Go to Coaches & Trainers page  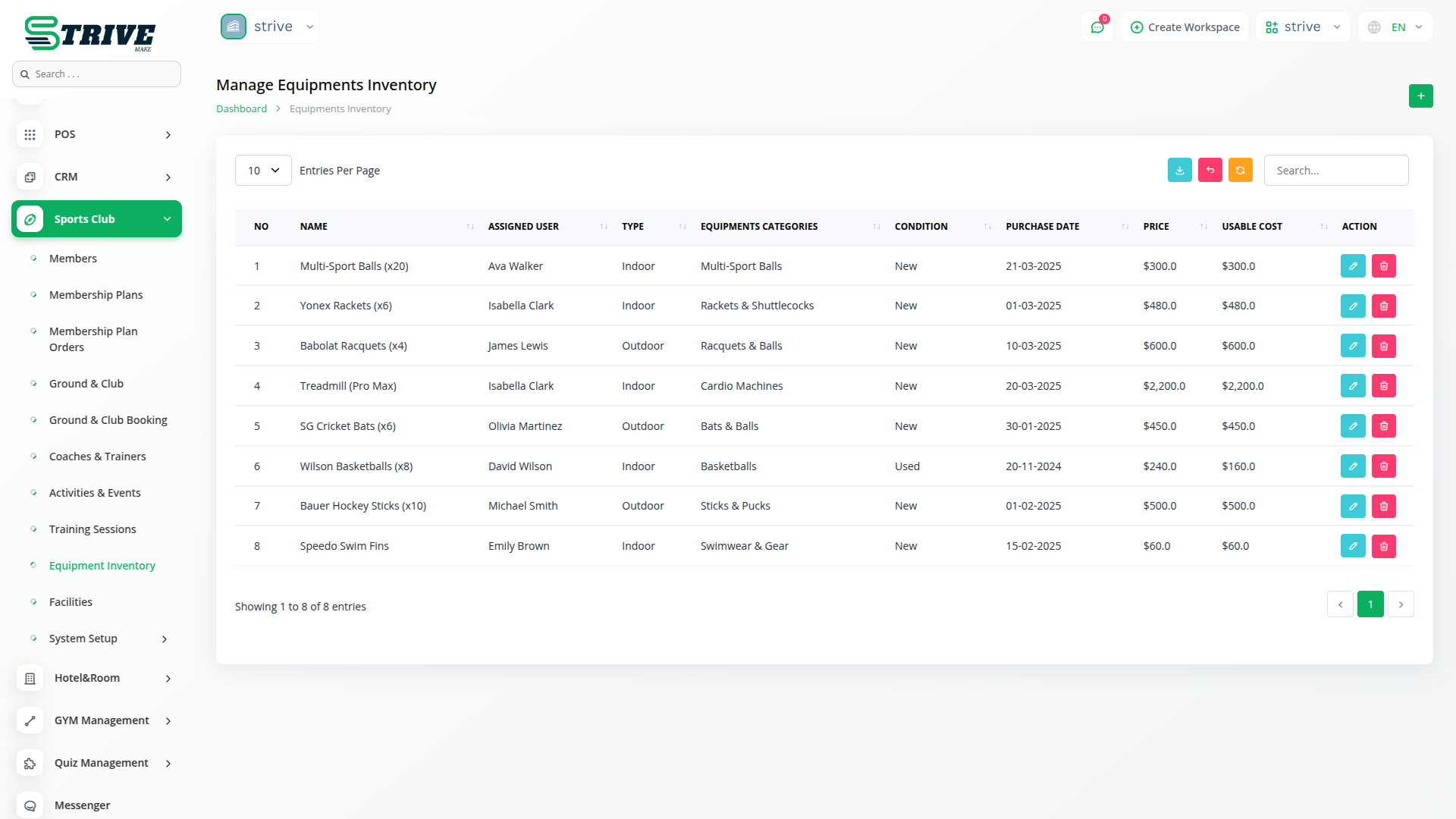coord(97,457)
